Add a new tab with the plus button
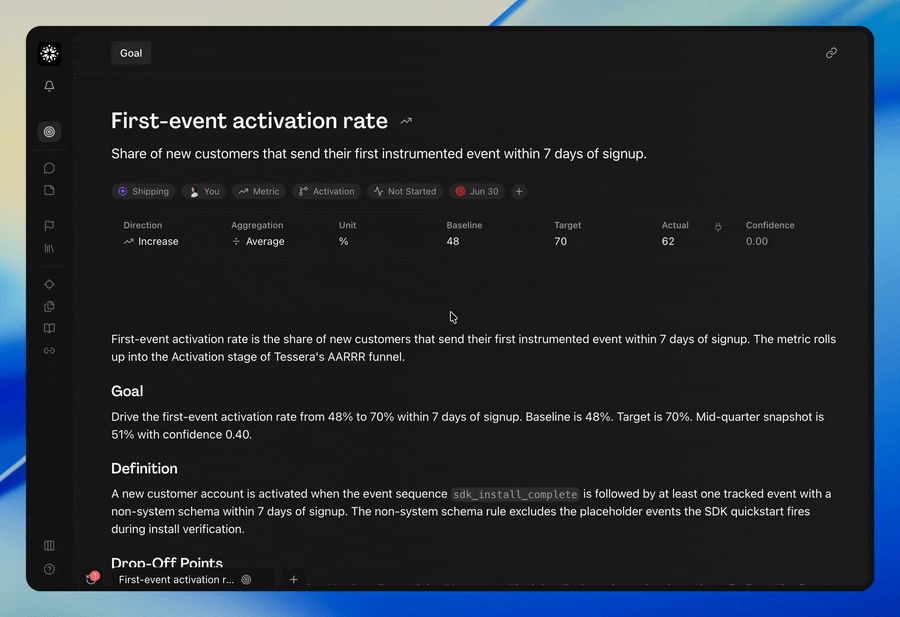Viewport: 900px width, 617px height. pos(294,580)
